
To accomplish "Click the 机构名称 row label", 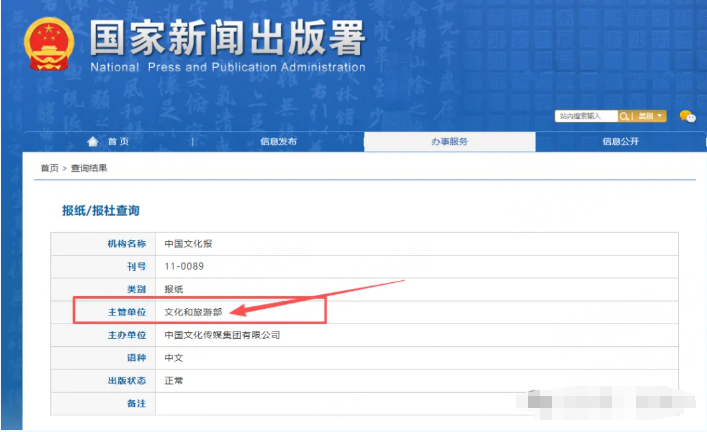I will [127, 244].
